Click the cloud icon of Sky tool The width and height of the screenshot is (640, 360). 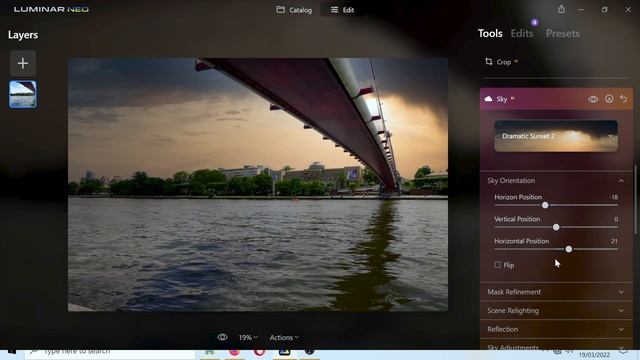[488, 99]
